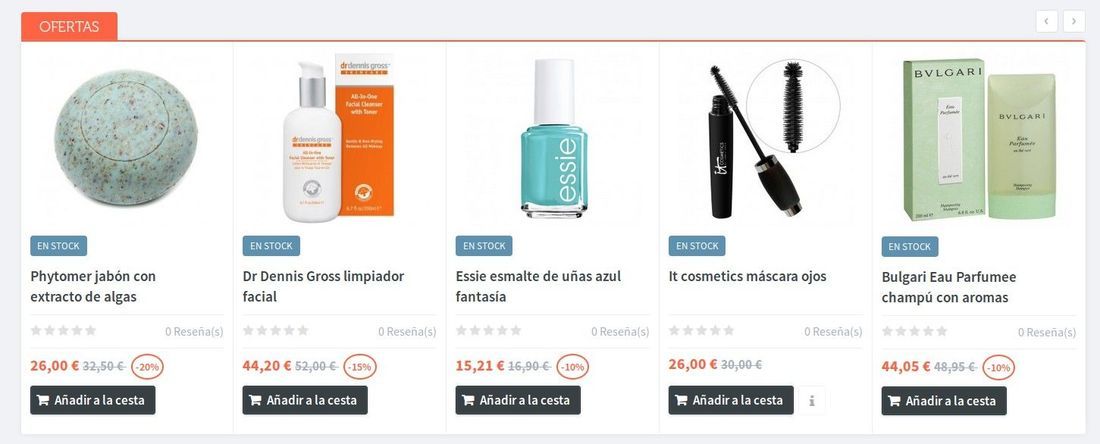The image size is (1100, 444).
Task: Click the -20% discount badge on Phytomer
Action: [x=147, y=367]
